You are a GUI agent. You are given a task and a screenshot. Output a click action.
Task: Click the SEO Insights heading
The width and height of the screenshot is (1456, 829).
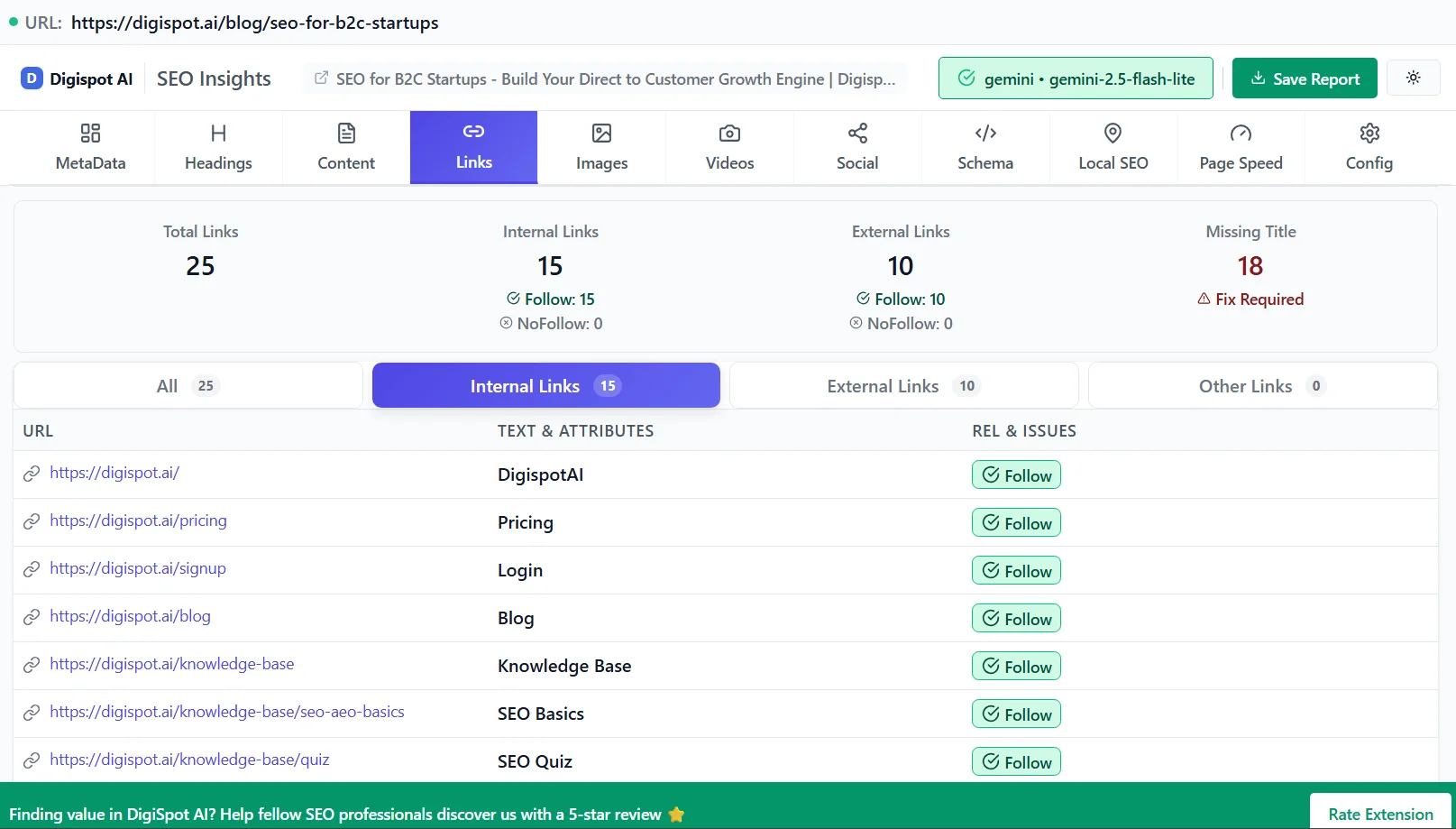tap(214, 79)
